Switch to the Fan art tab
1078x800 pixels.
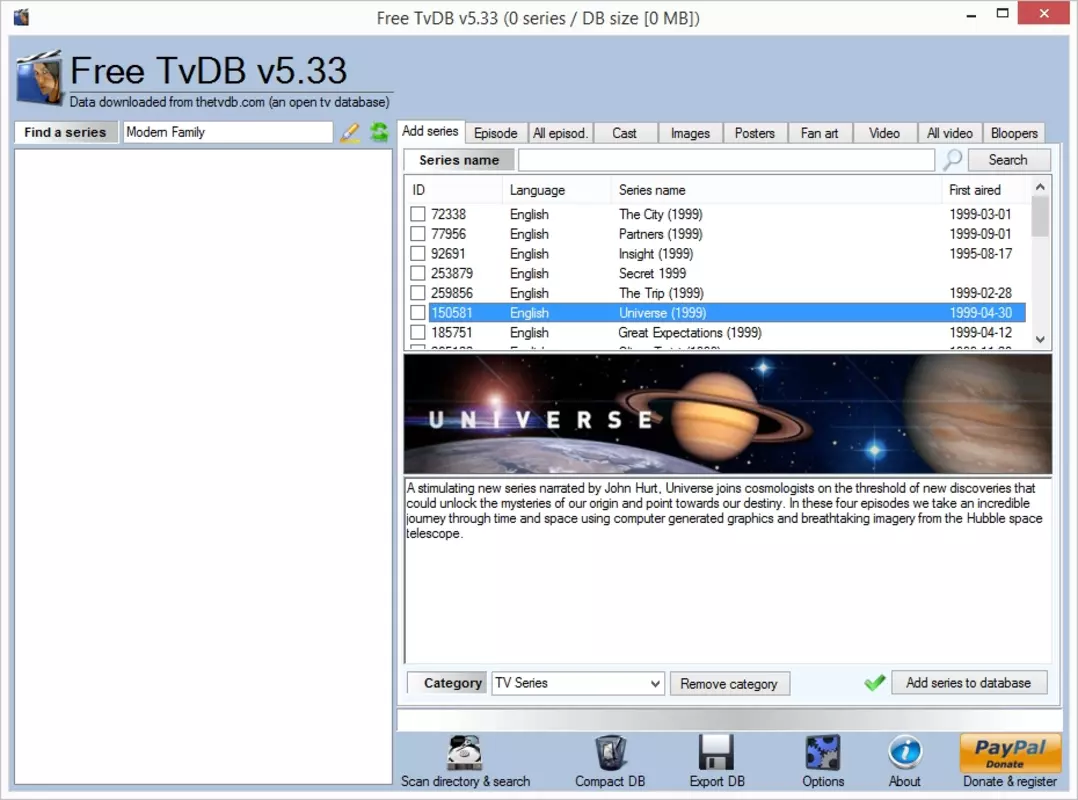pyautogui.click(x=819, y=133)
